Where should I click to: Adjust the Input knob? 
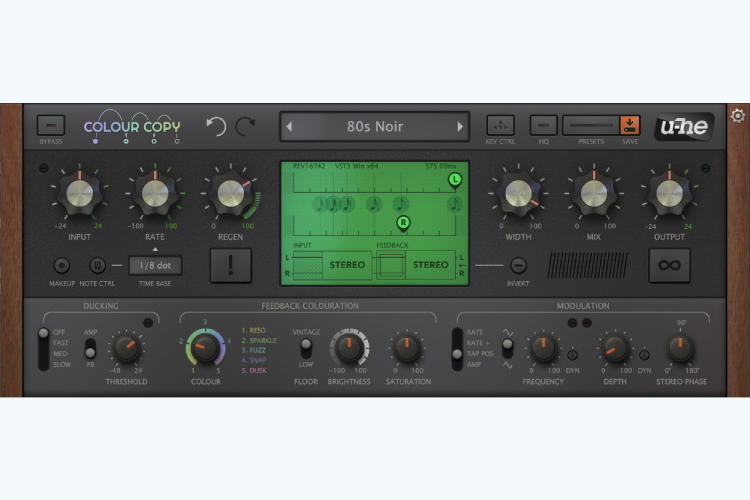point(79,194)
